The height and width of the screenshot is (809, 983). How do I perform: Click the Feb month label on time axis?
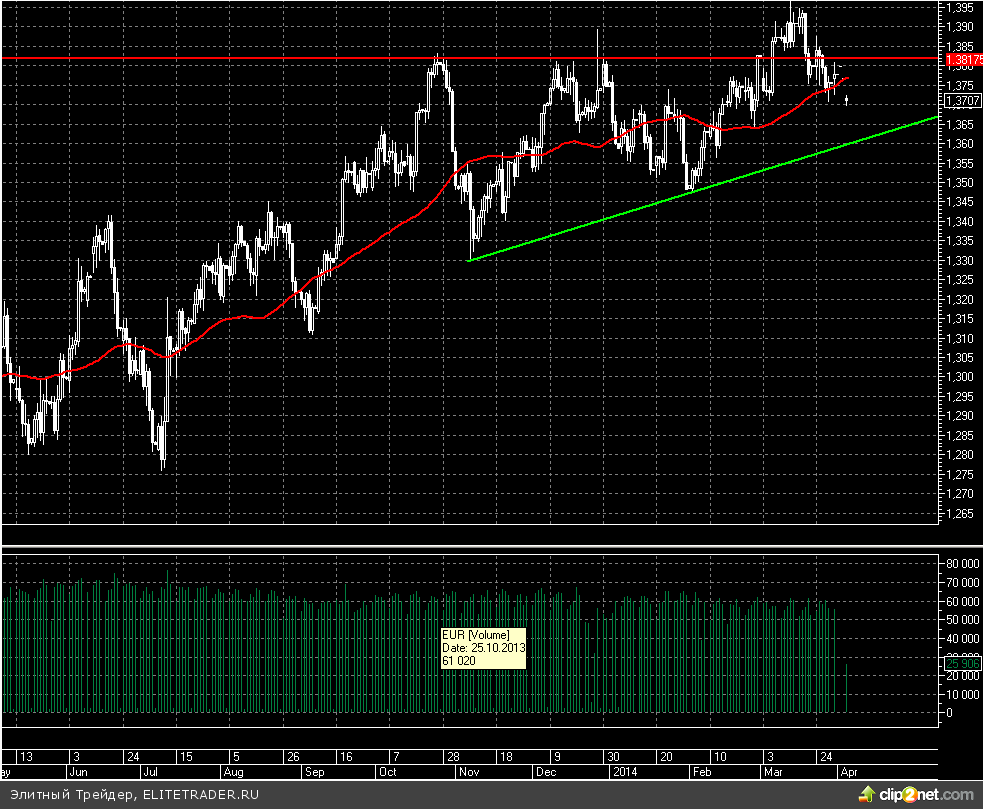[x=702, y=772]
